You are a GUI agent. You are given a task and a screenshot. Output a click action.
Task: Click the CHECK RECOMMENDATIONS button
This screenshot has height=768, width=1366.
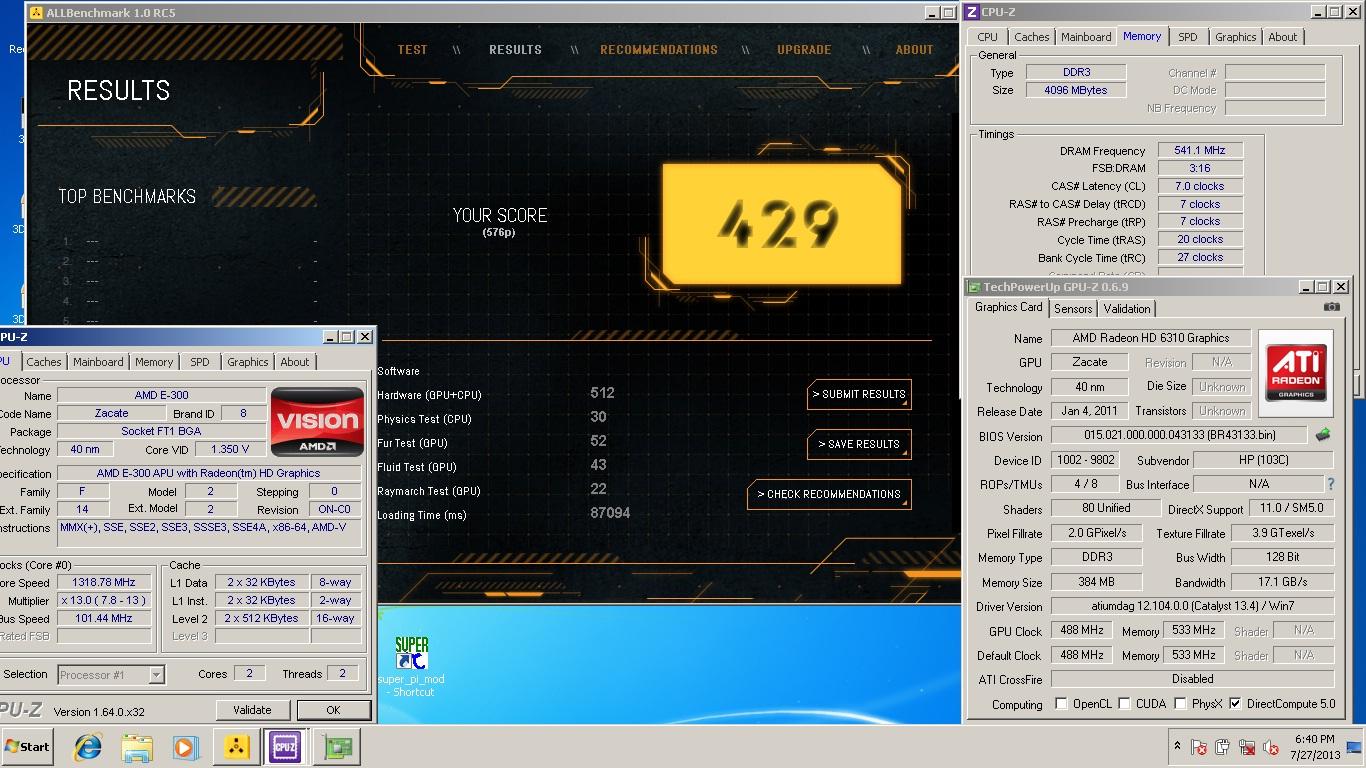829,494
